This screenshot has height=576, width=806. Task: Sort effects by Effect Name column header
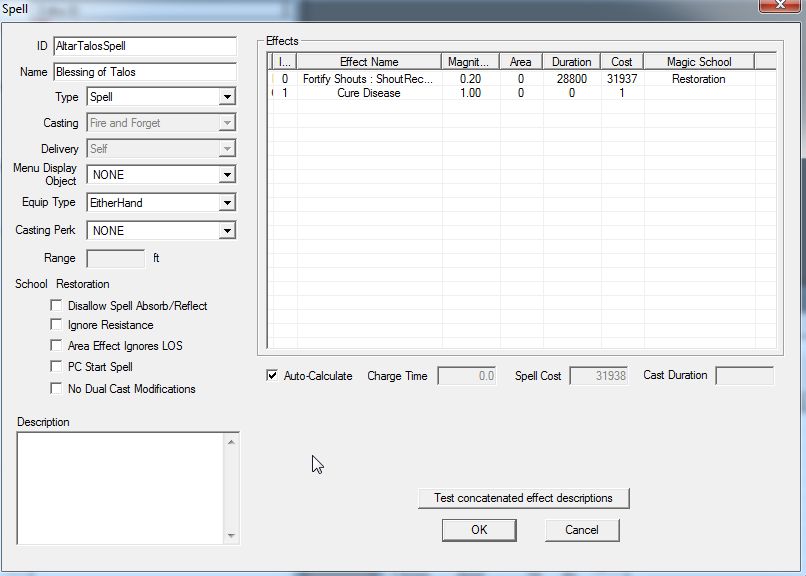click(x=369, y=62)
